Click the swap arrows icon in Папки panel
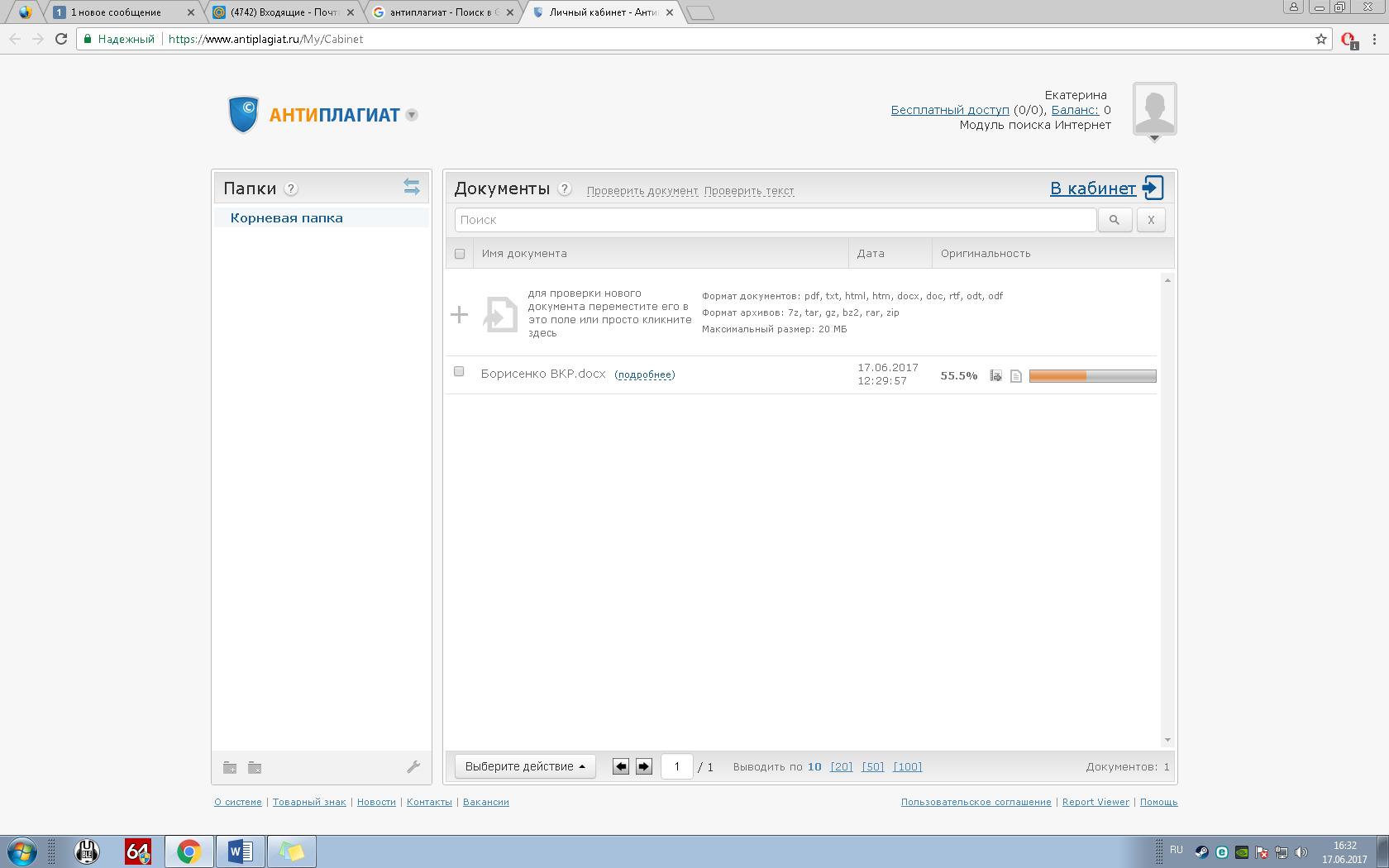The width and height of the screenshot is (1389, 868). click(411, 187)
